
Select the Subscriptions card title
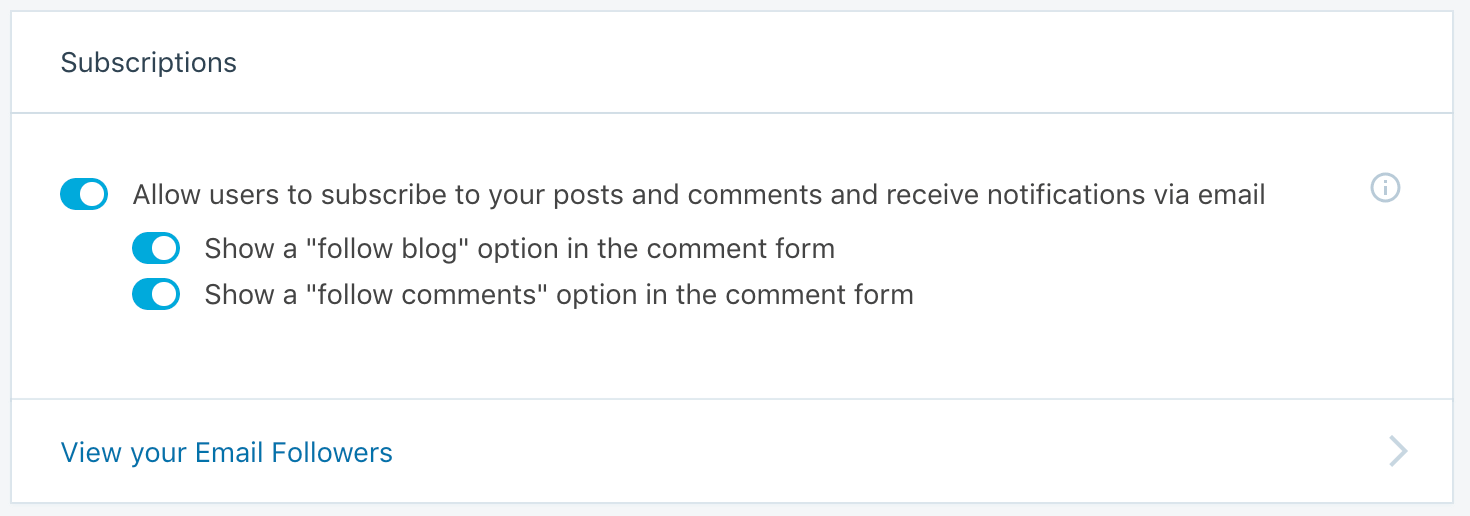point(149,63)
